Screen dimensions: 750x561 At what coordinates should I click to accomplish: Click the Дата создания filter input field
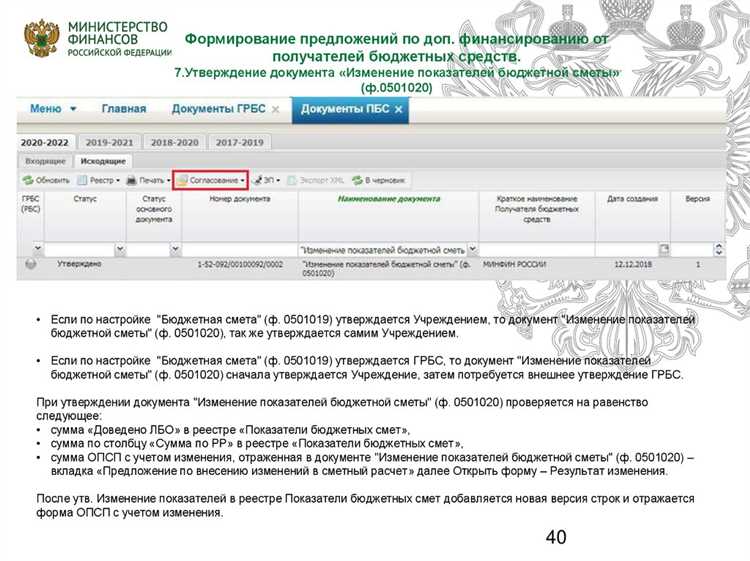pyautogui.click(x=627, y=249)
